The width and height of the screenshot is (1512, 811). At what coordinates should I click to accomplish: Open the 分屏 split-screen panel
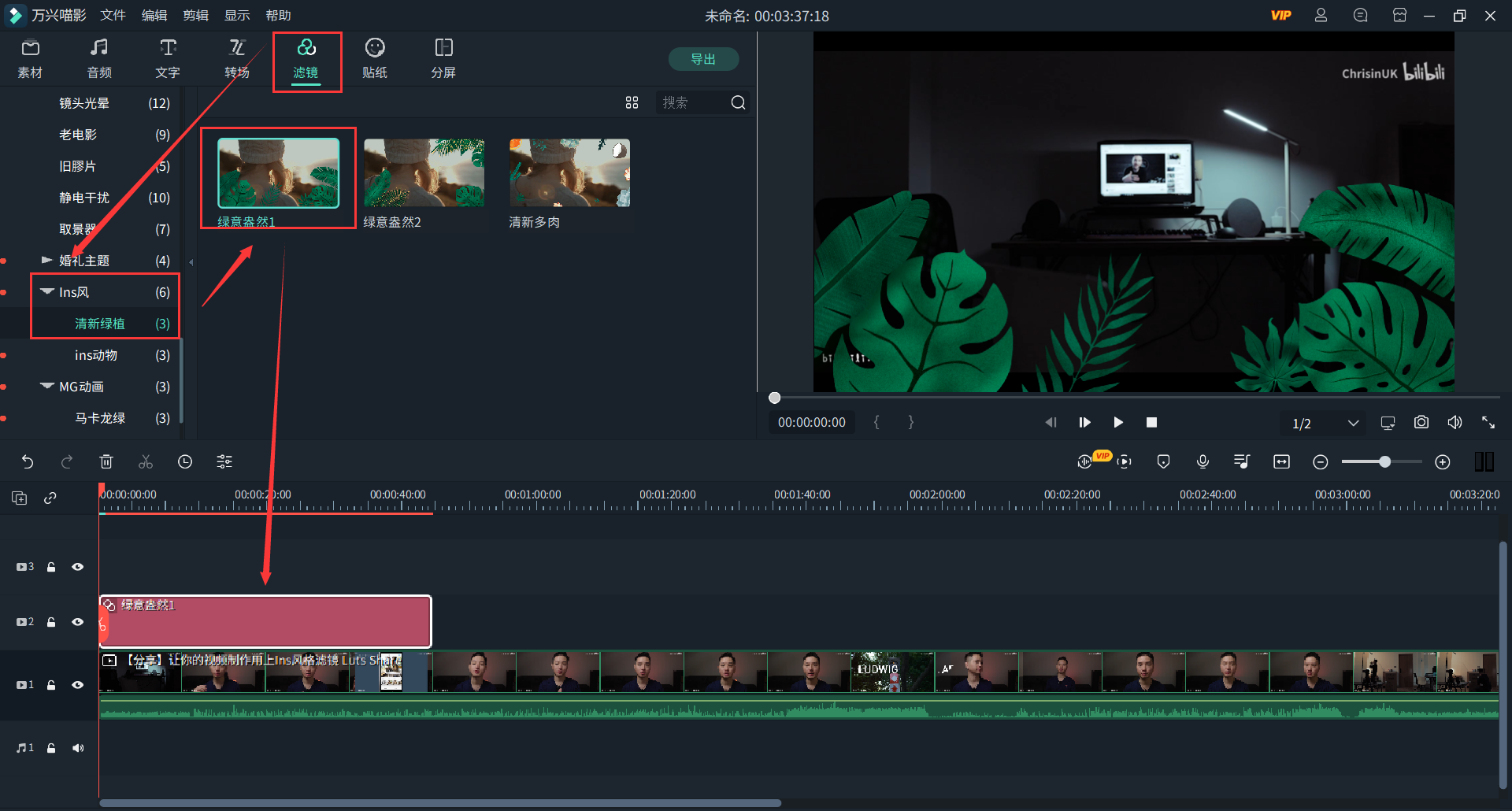click(443, 58)
